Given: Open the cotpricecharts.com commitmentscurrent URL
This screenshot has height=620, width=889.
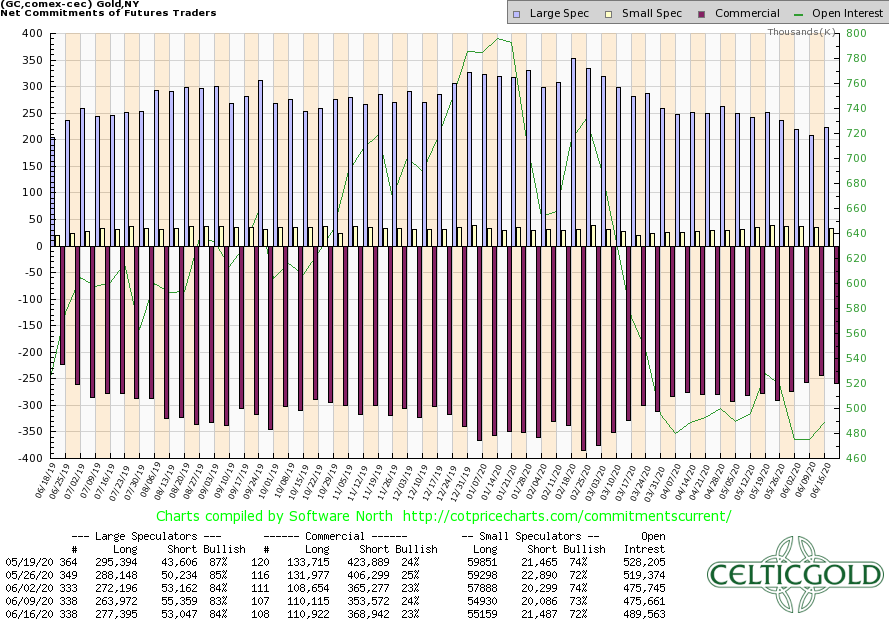Looking at the screenshot, I should click(x=566, y=516).
